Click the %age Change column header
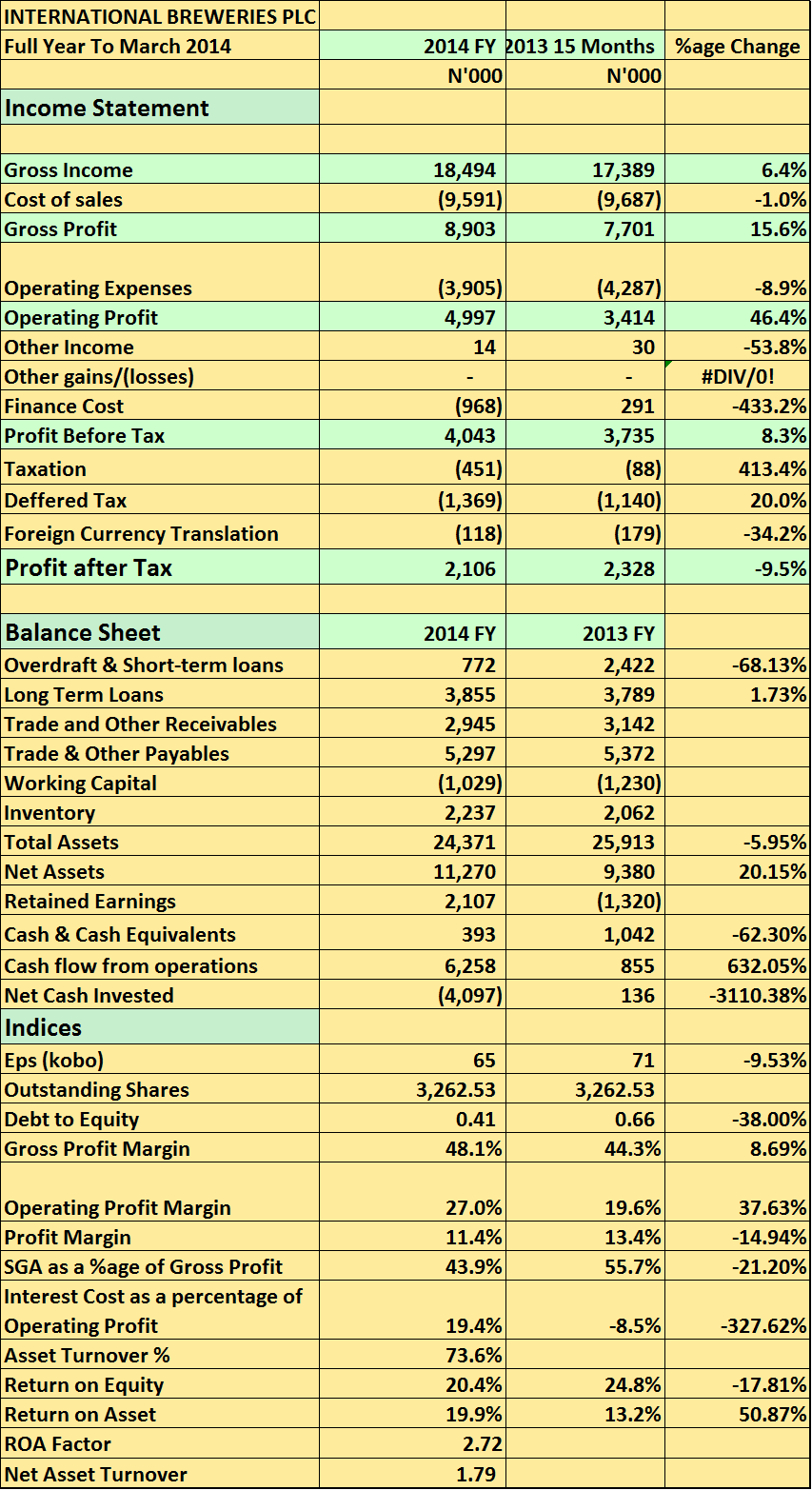This screenshot has width=812, height=1490. [x=737, y=46]
